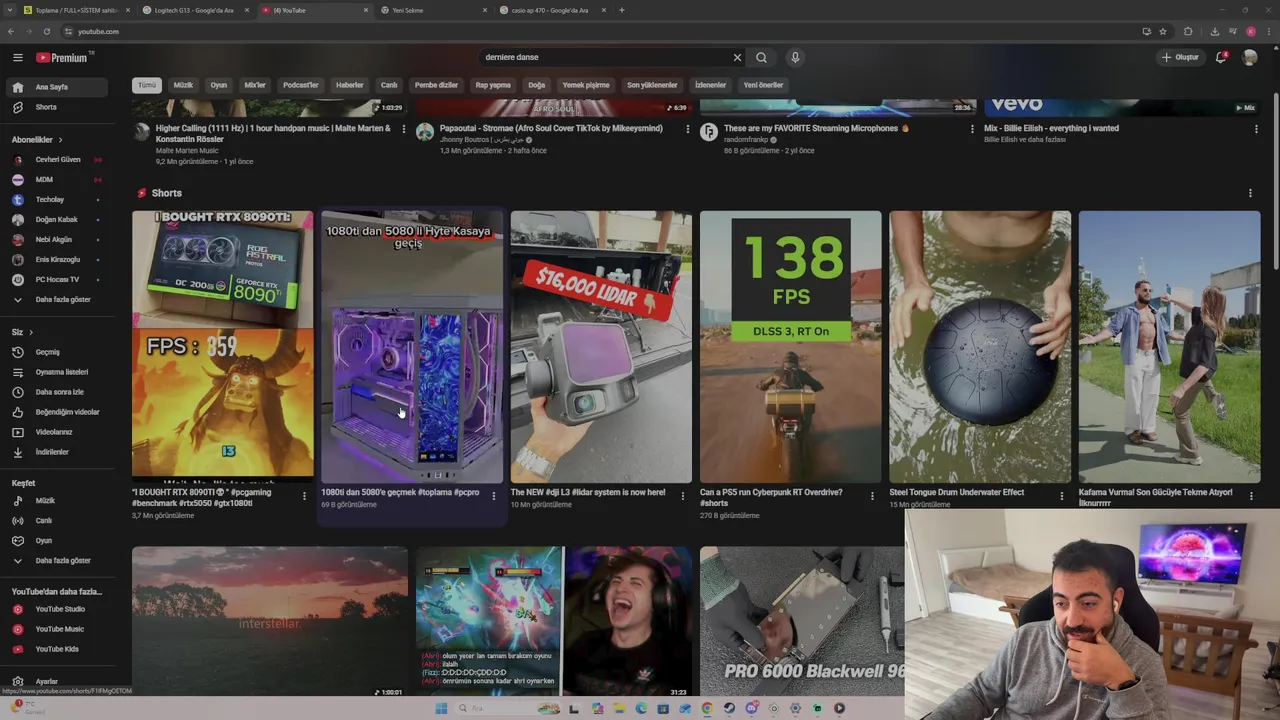Open Techolay subscription channel
1280x720 pixels.
58,200
